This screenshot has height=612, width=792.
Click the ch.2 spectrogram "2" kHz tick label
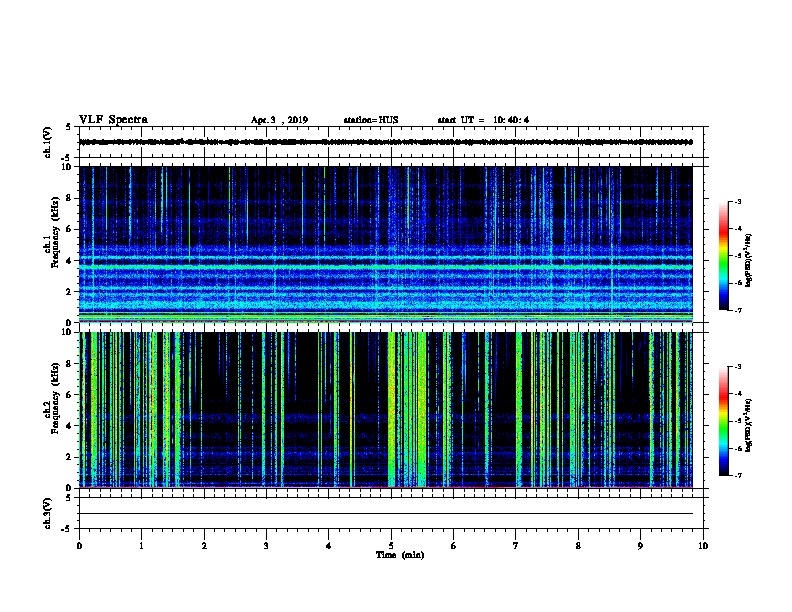click(70, 457)
